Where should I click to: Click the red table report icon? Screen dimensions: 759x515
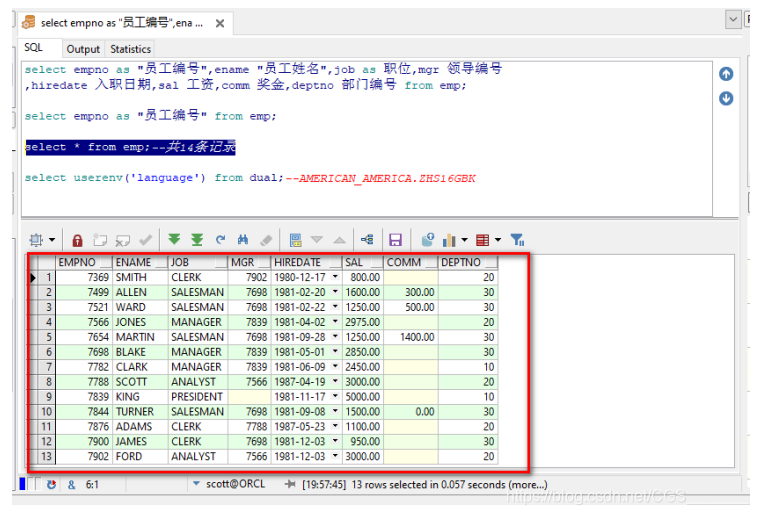pyautogui.click(x=483, y=240)
